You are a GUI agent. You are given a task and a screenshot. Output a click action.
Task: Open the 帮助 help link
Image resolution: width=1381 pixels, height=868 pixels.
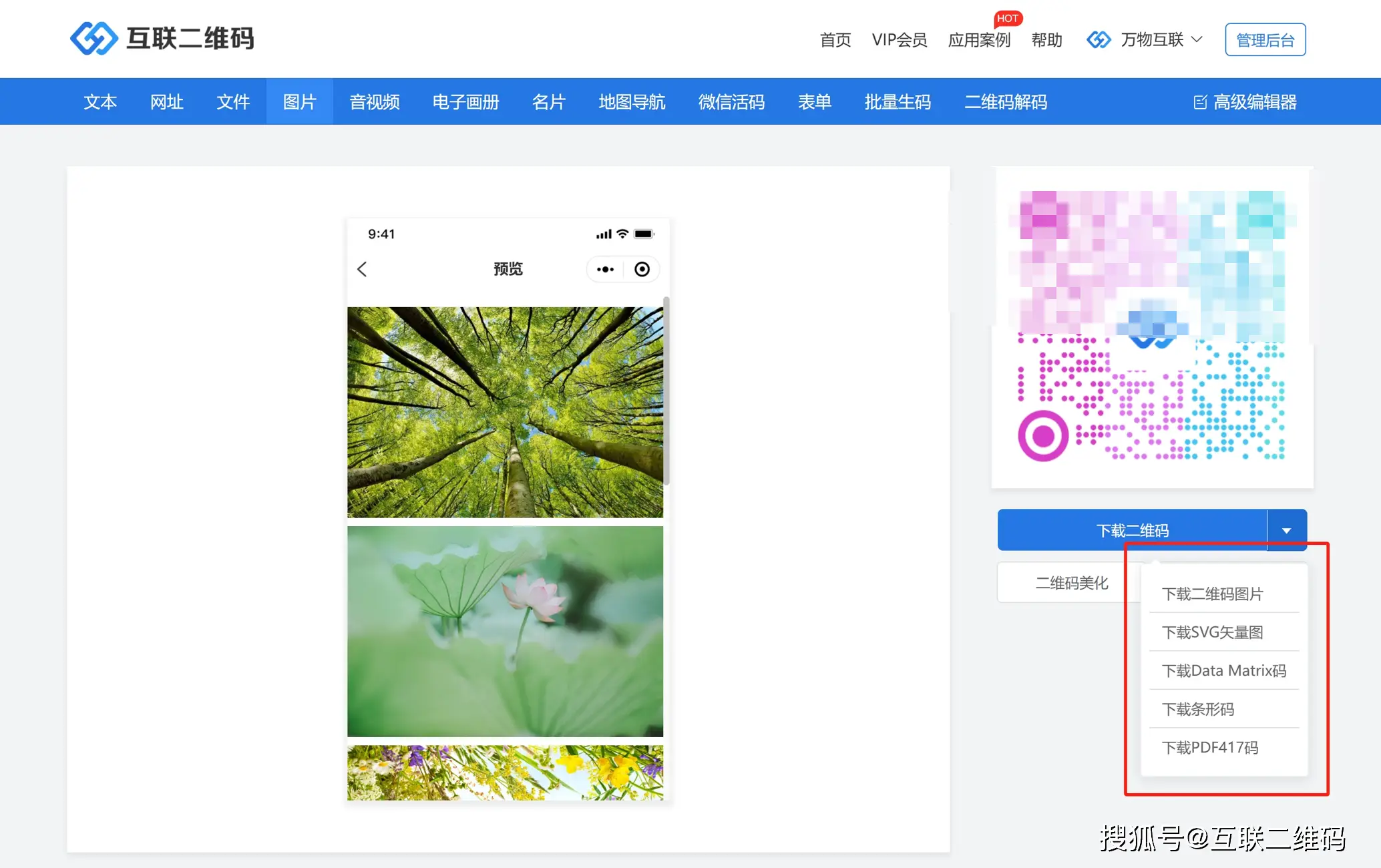[1046, 40]
